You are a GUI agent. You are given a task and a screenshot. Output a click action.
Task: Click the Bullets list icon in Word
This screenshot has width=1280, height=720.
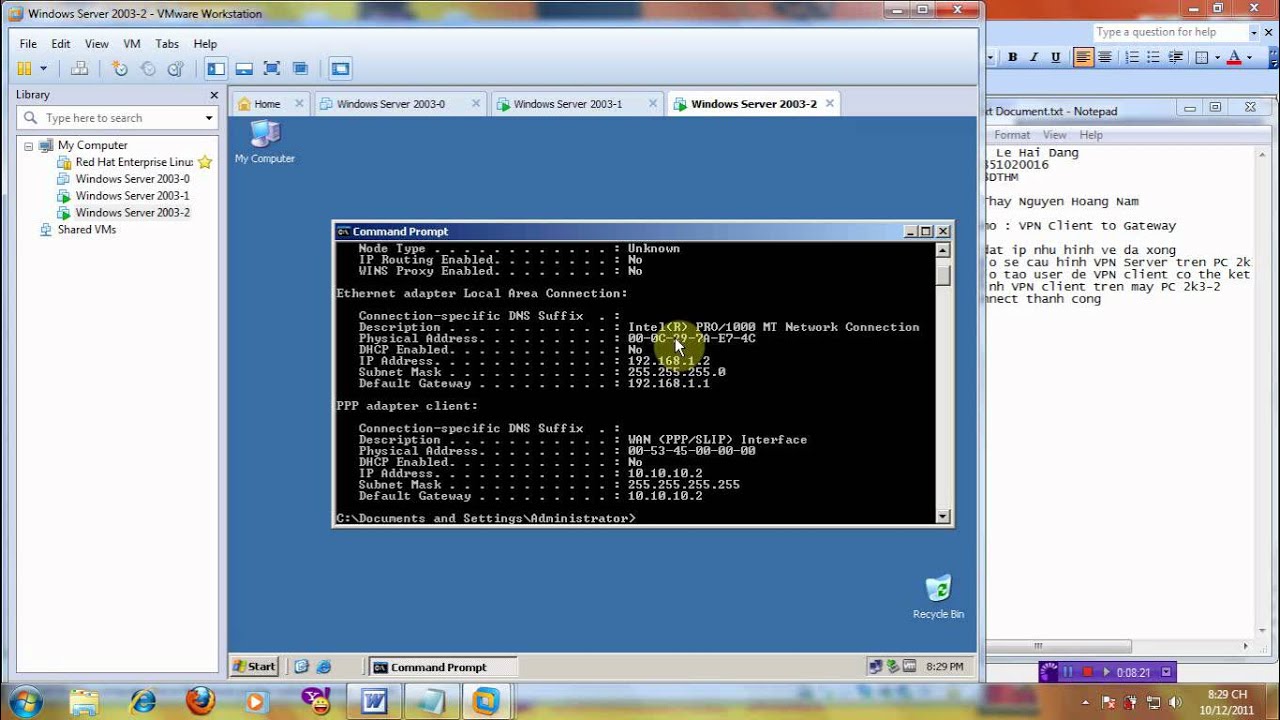1154,58
